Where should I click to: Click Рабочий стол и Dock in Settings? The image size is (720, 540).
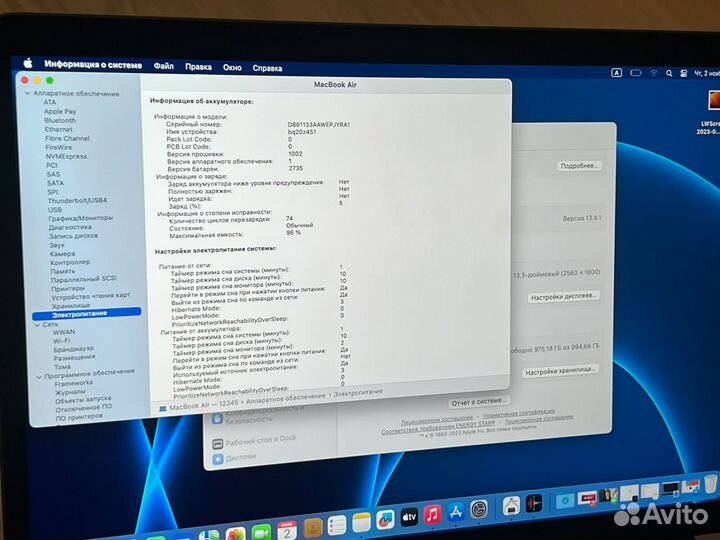pos(260,439)
